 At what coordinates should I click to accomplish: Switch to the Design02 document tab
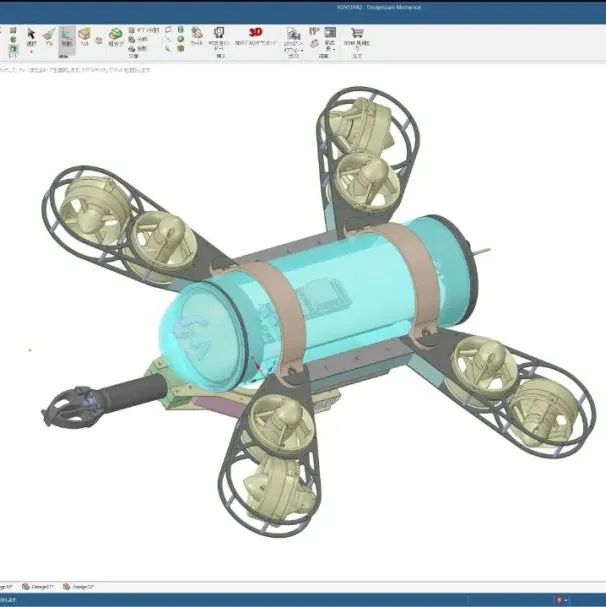[79, 587]
